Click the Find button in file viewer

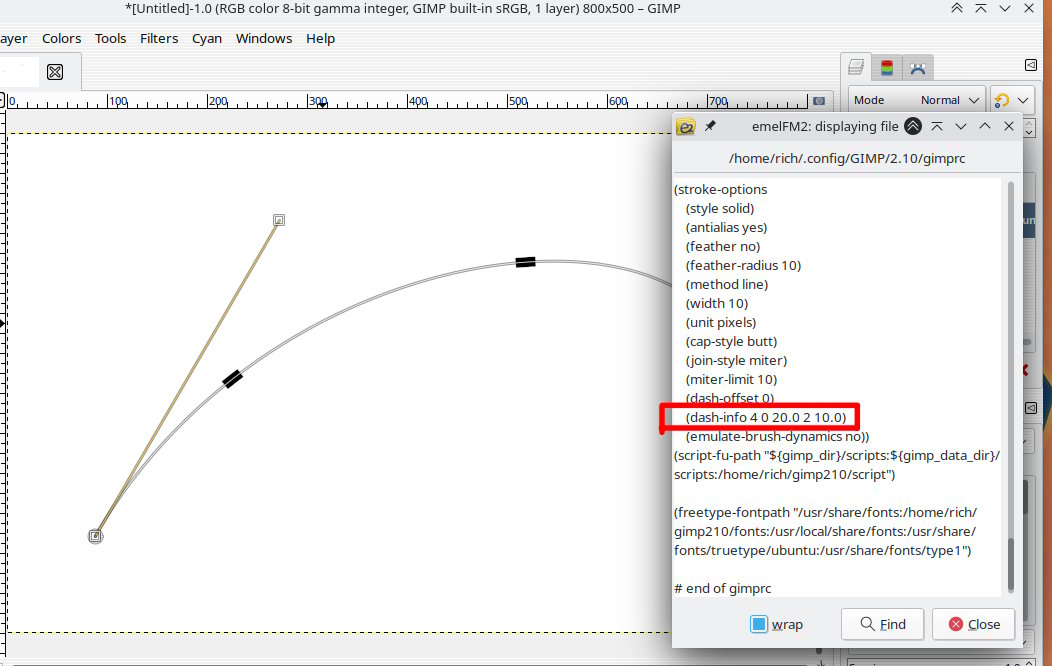click(882, 624)
